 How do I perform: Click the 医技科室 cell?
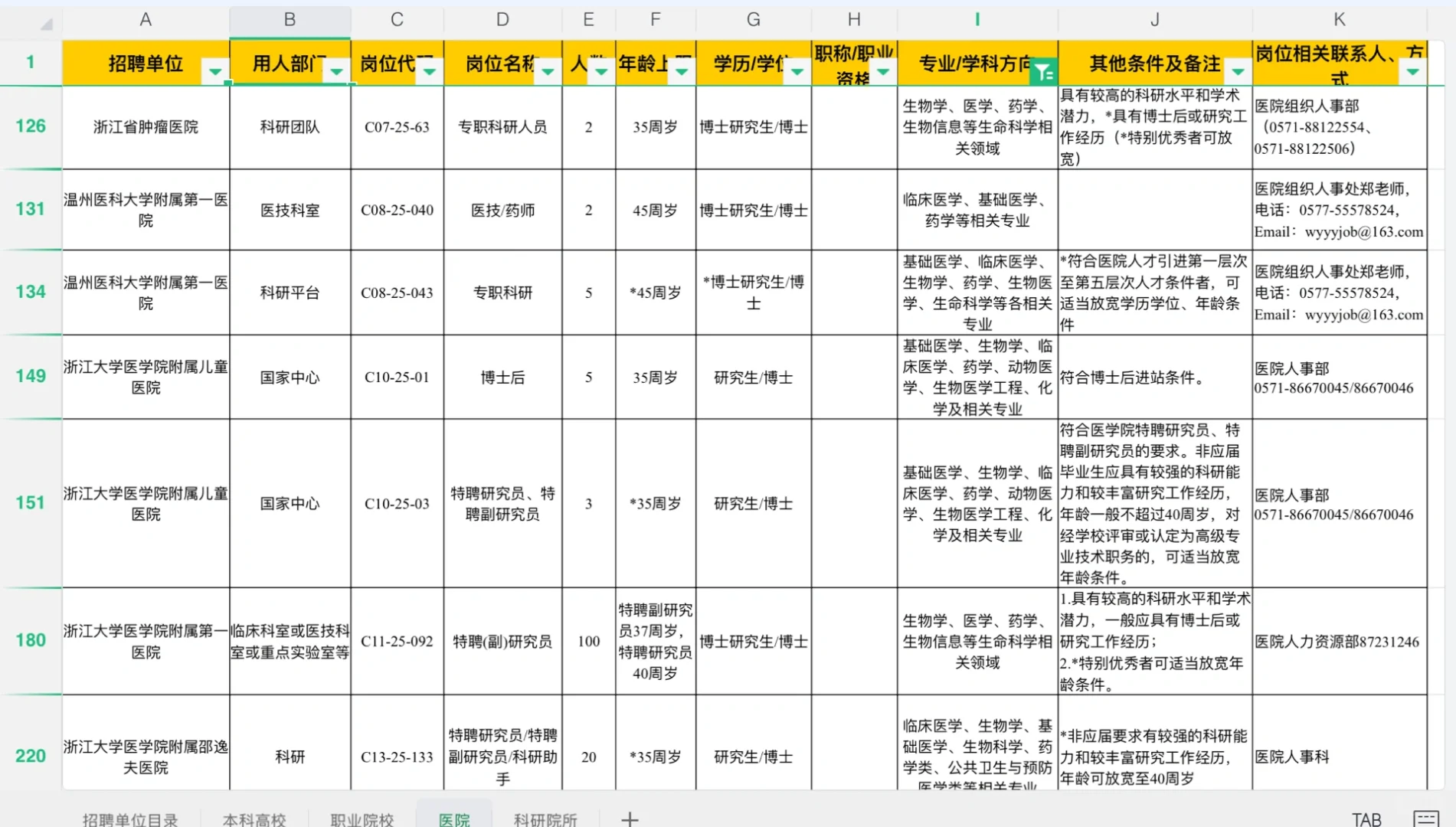(290, 210)
